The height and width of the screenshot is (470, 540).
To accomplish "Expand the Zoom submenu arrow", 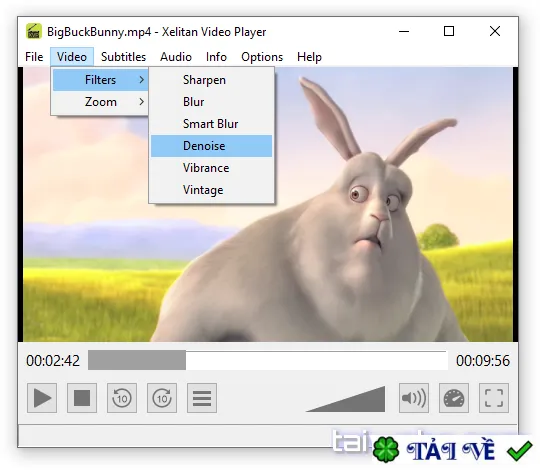I will click(141, 102).
